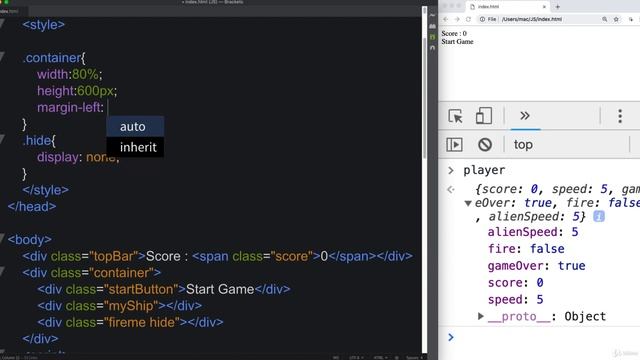Click the 'topBar' div line in editor
This screenshot has width=640, height=360.
tap(218, 256)
